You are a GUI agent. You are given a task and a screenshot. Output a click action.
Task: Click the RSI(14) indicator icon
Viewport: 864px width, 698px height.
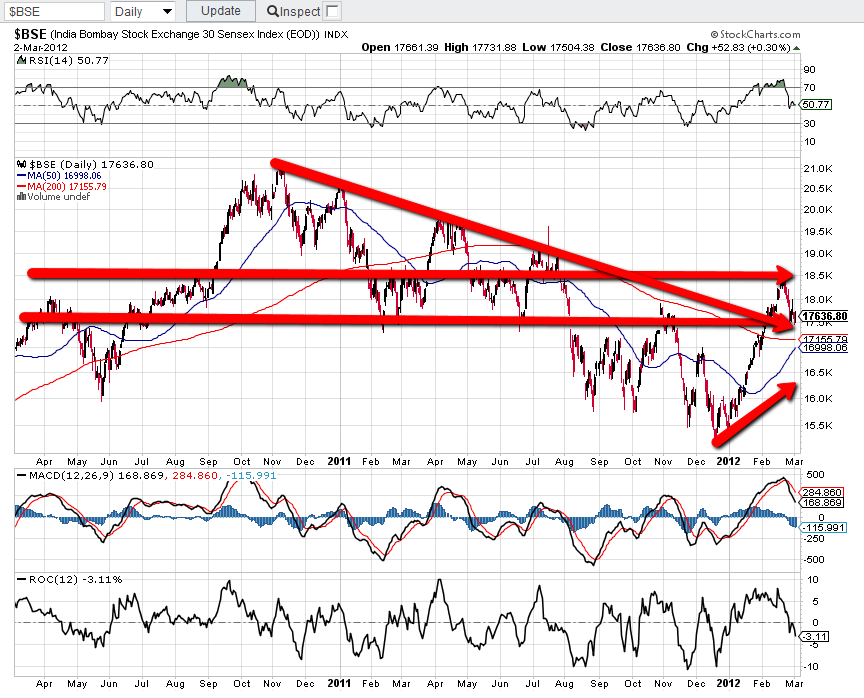(21, 60)
